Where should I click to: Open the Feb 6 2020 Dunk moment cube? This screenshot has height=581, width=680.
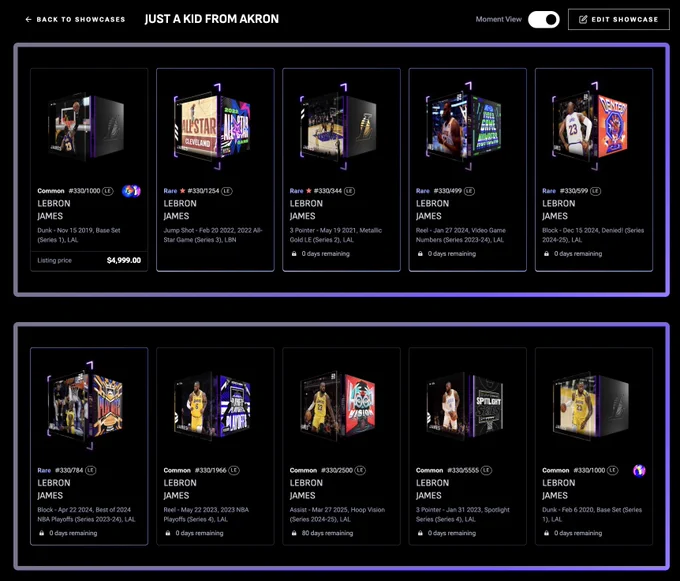[590, 405]
